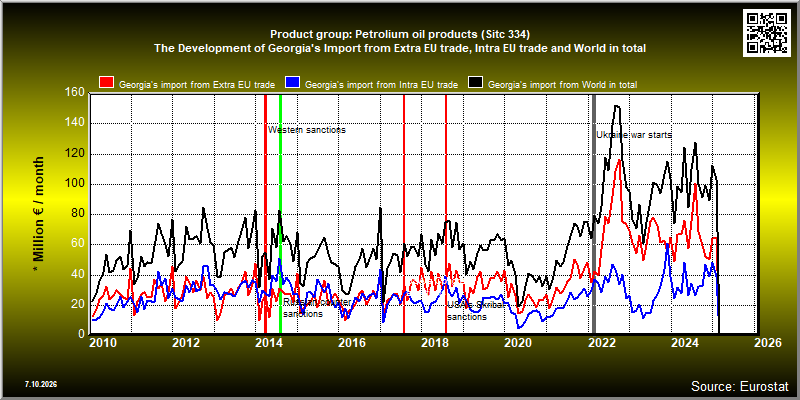Click the "Ukraine war starts" annotation label

[x=634, y=135]
